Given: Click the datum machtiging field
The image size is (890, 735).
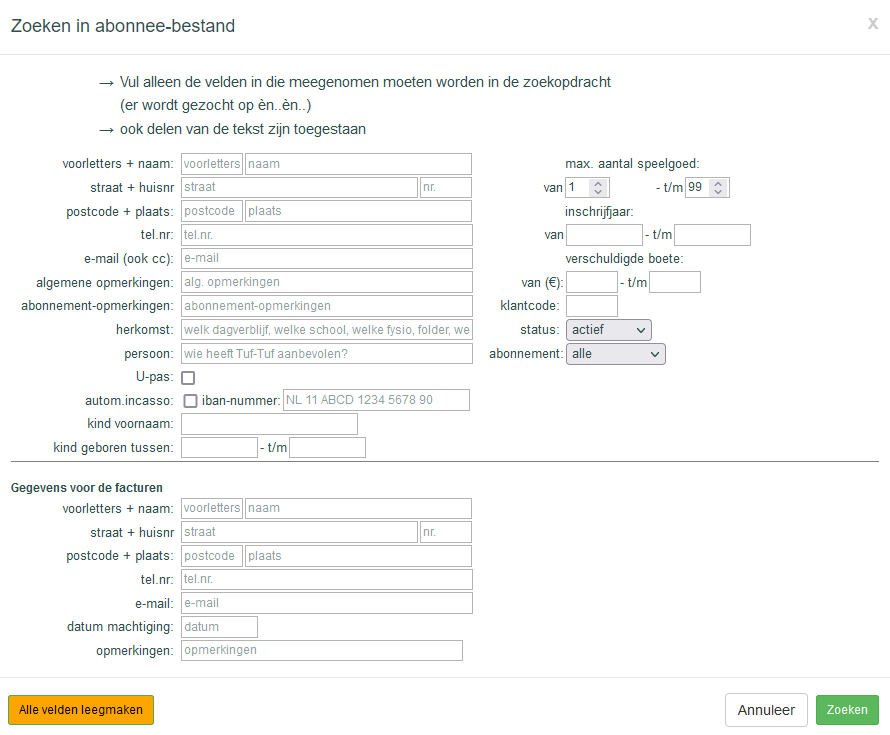Looking at the screenshot, I should point(219,627).
